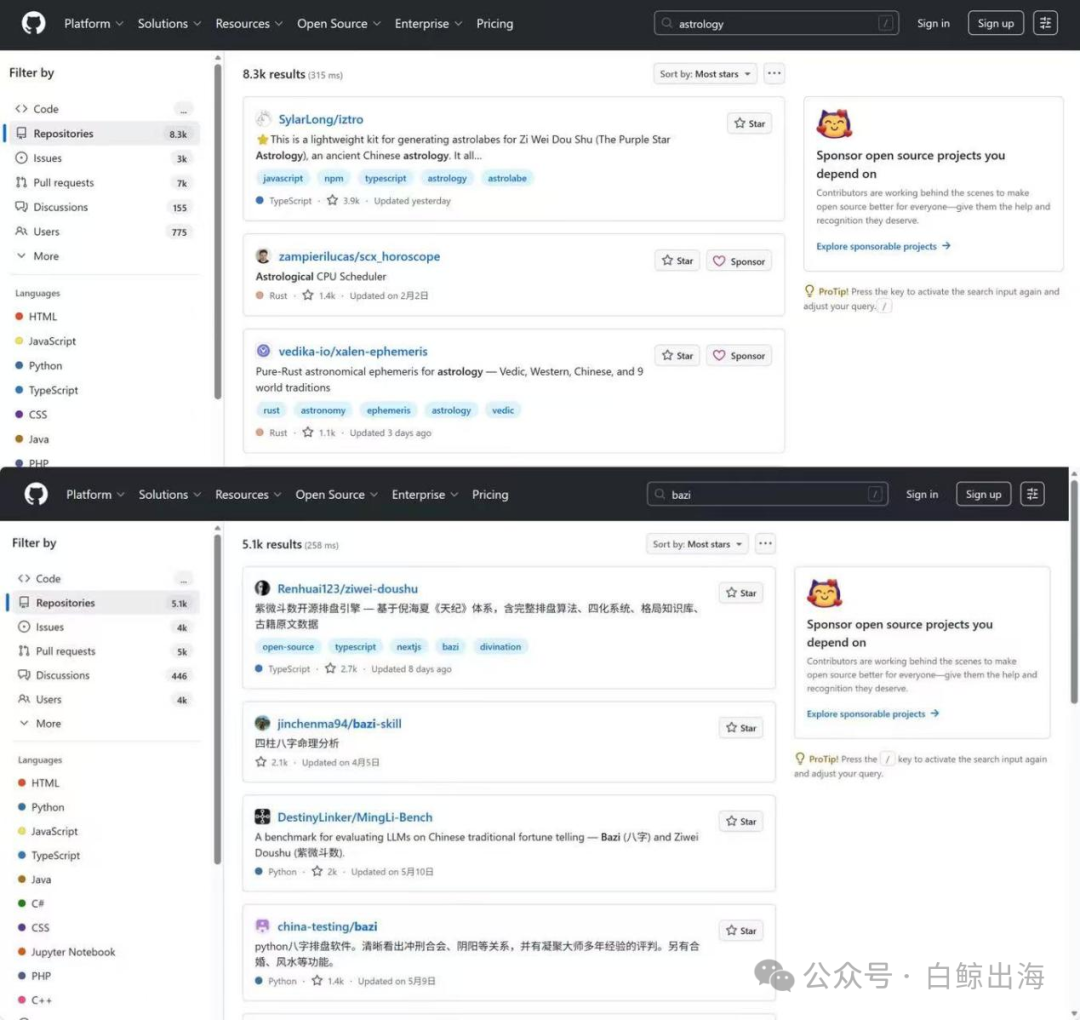Viewport: 1080px width, 1020px height.
Task: Open Pricing in the astrology page header
Action: pos(495,23)
